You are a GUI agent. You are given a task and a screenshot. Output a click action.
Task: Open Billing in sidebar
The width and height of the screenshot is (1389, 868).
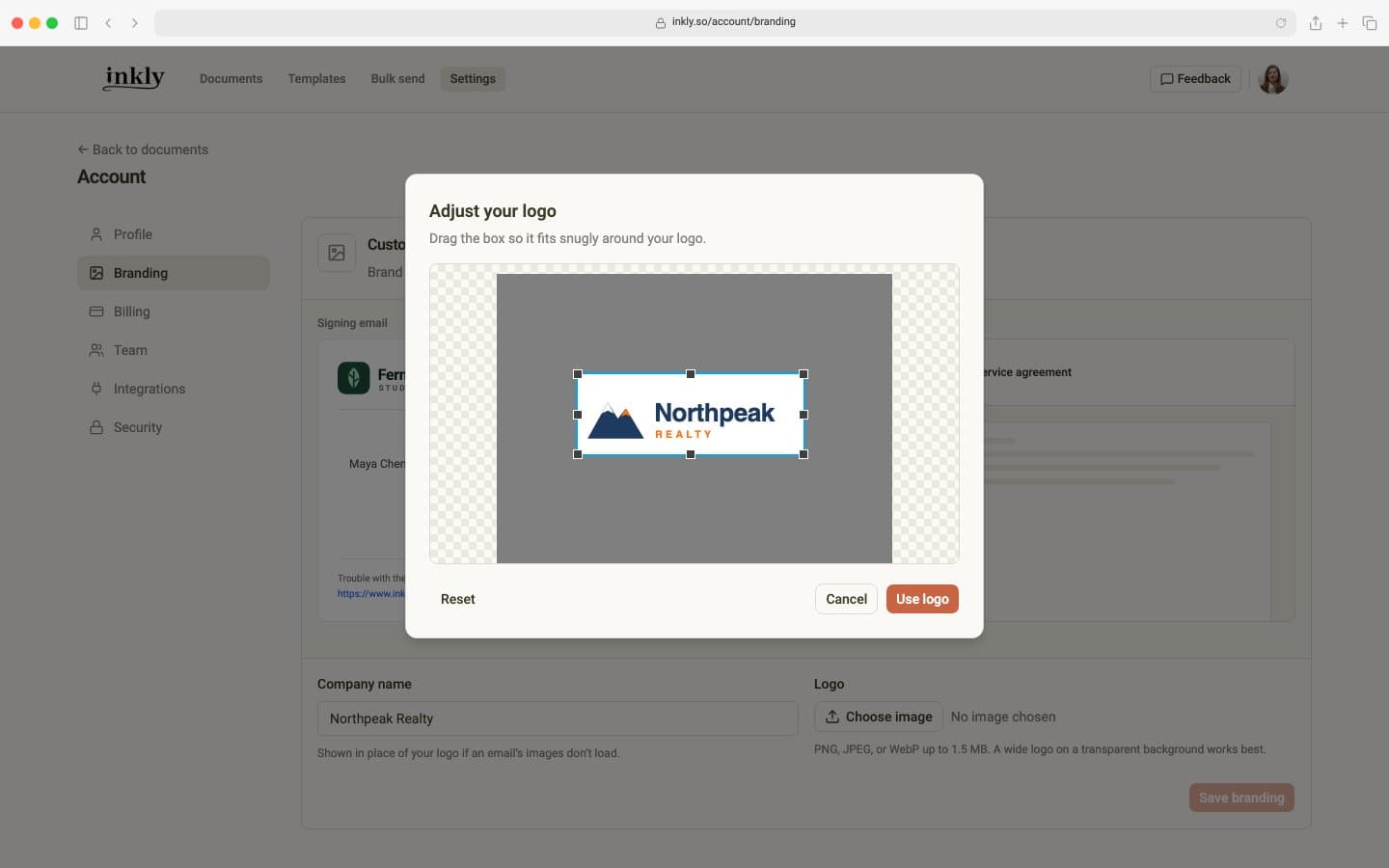point(174,312)
